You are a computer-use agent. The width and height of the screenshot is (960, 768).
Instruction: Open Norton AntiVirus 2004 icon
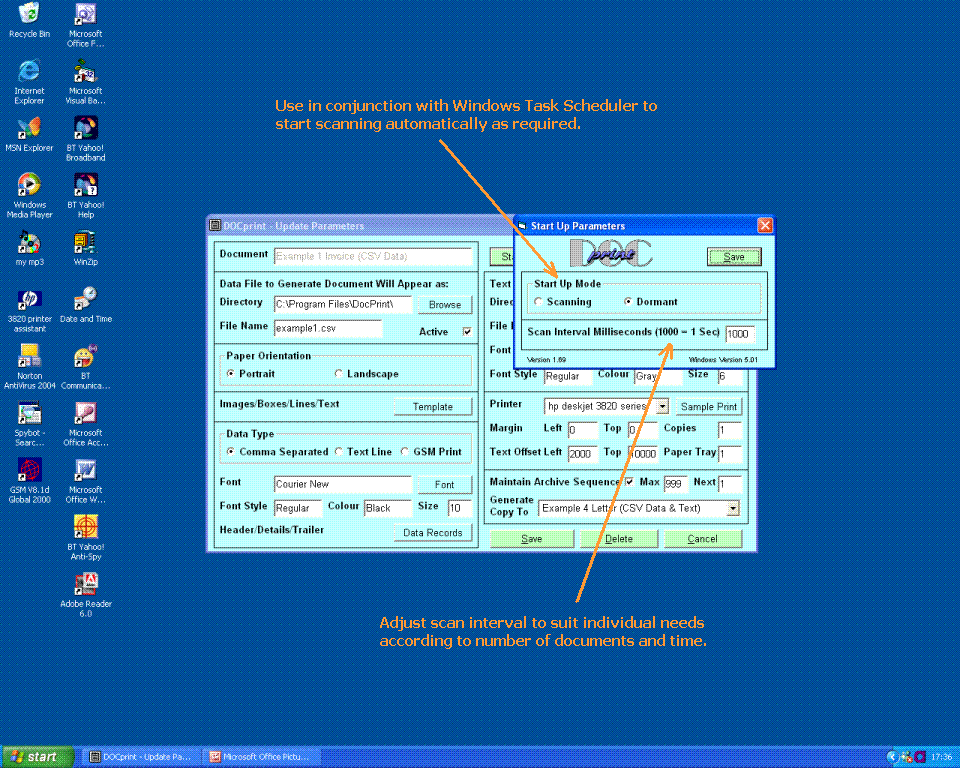click(29, 357)
